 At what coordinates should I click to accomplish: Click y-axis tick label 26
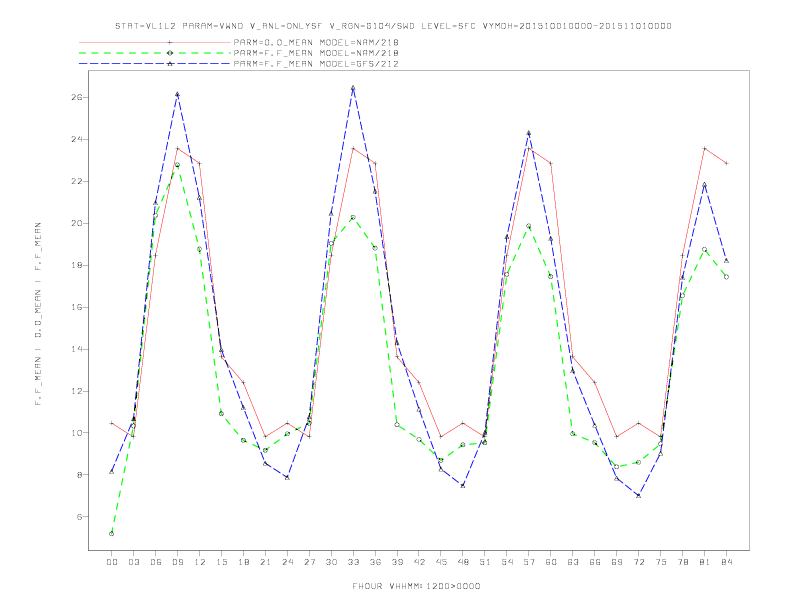76,97
